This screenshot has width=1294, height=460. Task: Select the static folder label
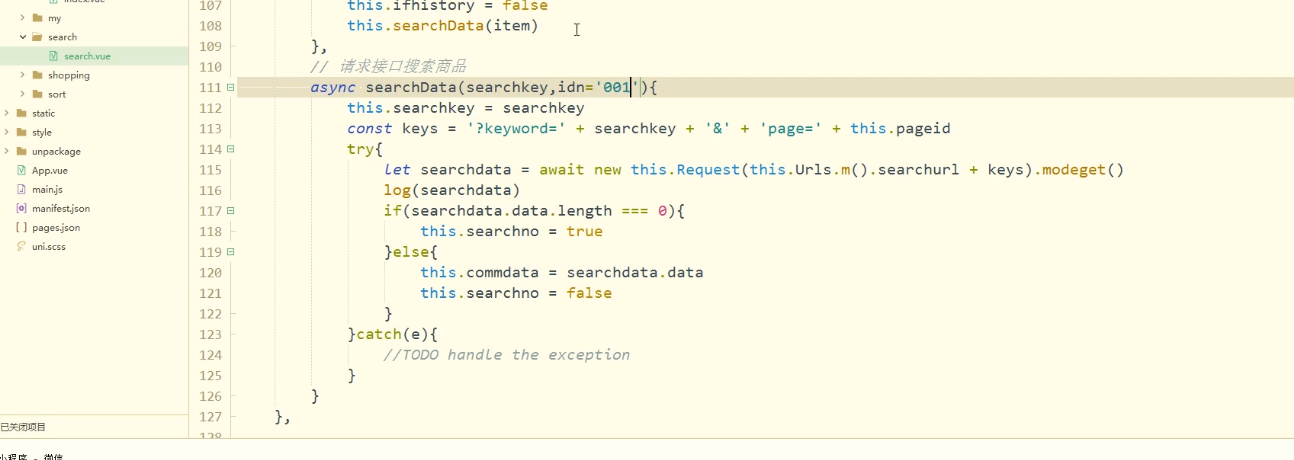pos(44,113)
